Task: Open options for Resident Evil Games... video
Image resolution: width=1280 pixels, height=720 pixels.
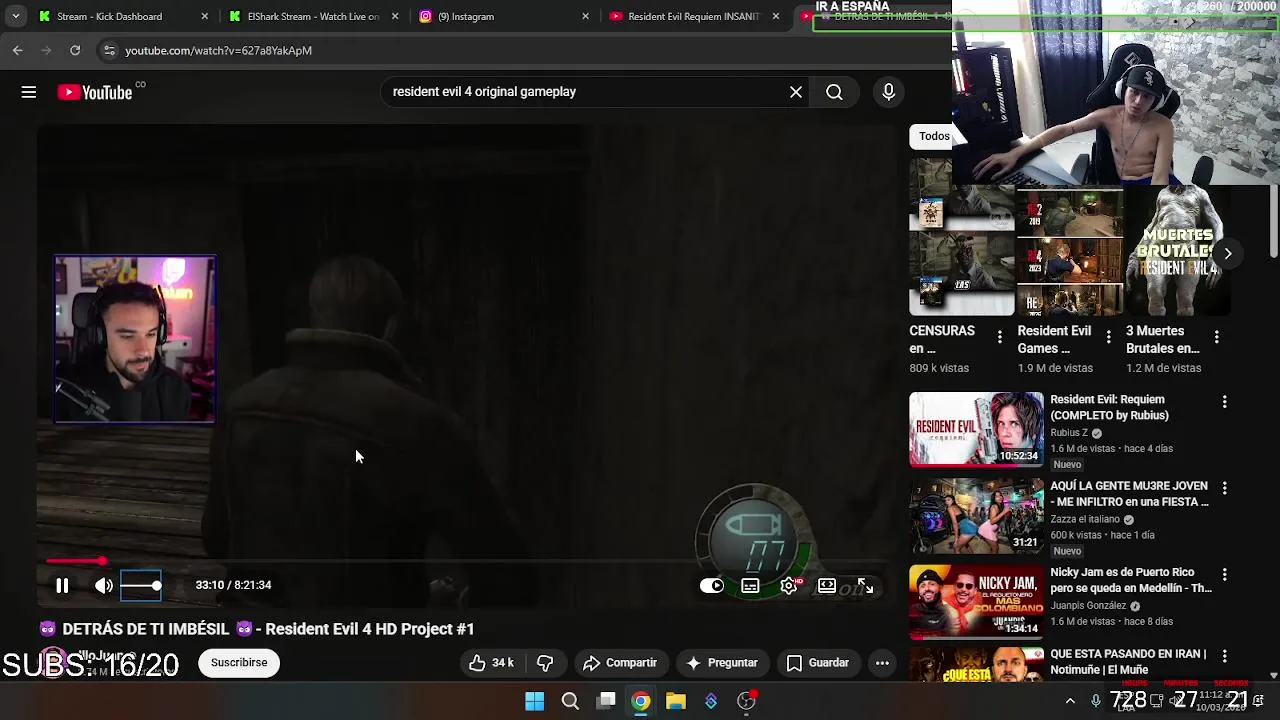Action: pyautogui.click(x=1108, y=338)
